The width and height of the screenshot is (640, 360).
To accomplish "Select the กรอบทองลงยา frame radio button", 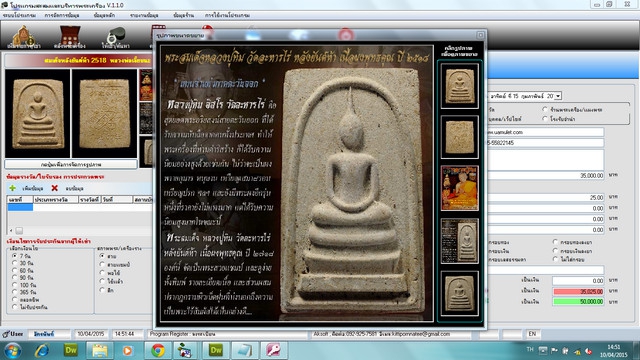I will click(x=555, y=242).
